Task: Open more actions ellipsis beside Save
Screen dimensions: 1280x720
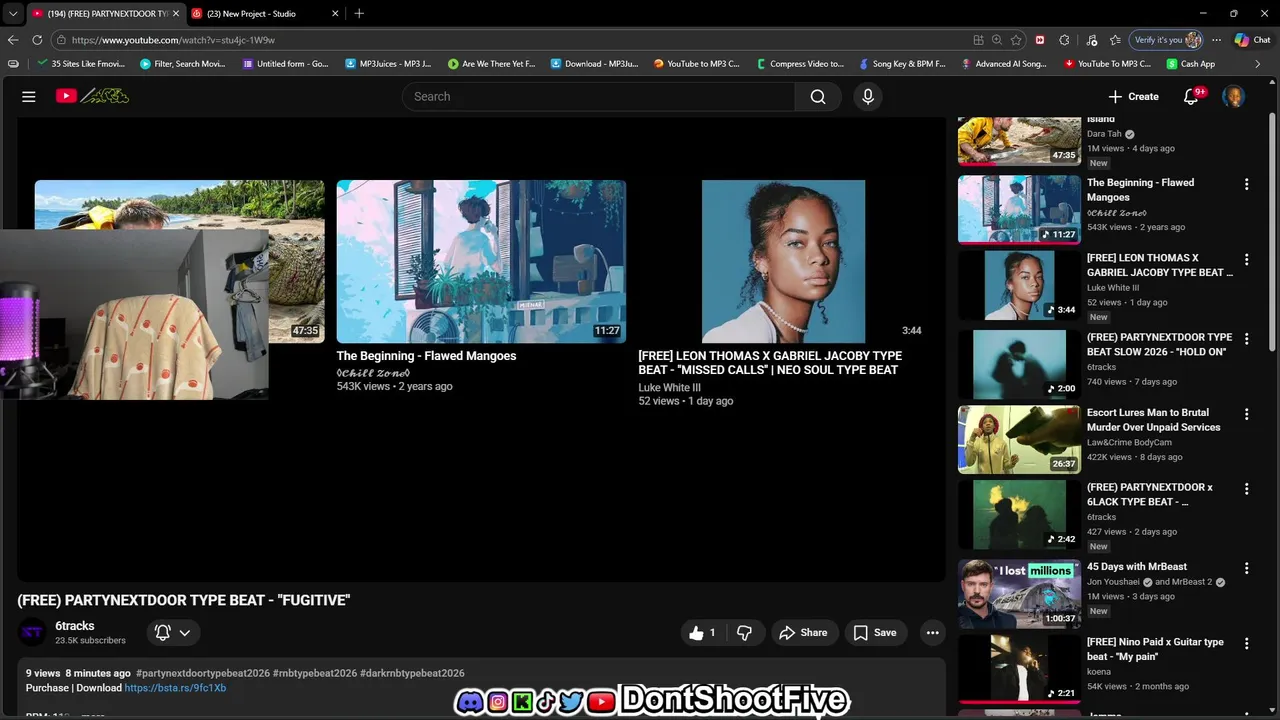Action: click(x=932, y=632)
